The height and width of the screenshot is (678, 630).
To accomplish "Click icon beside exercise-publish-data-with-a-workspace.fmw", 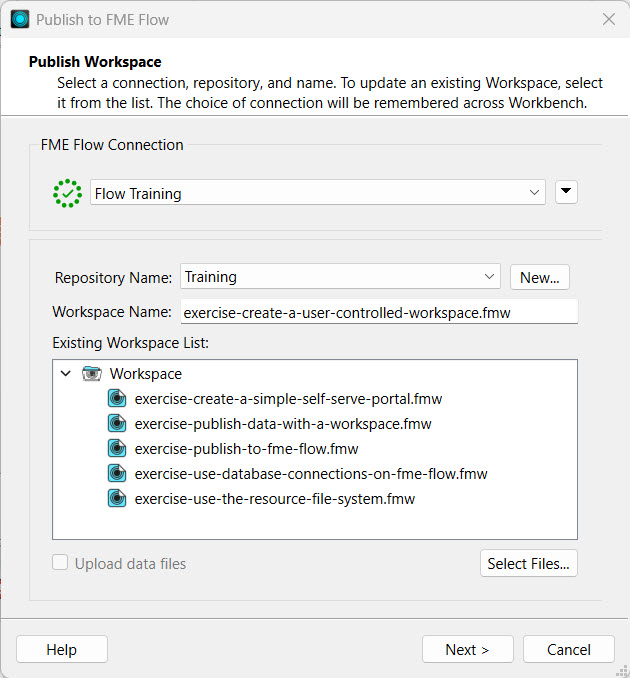I will pos(118,424).
